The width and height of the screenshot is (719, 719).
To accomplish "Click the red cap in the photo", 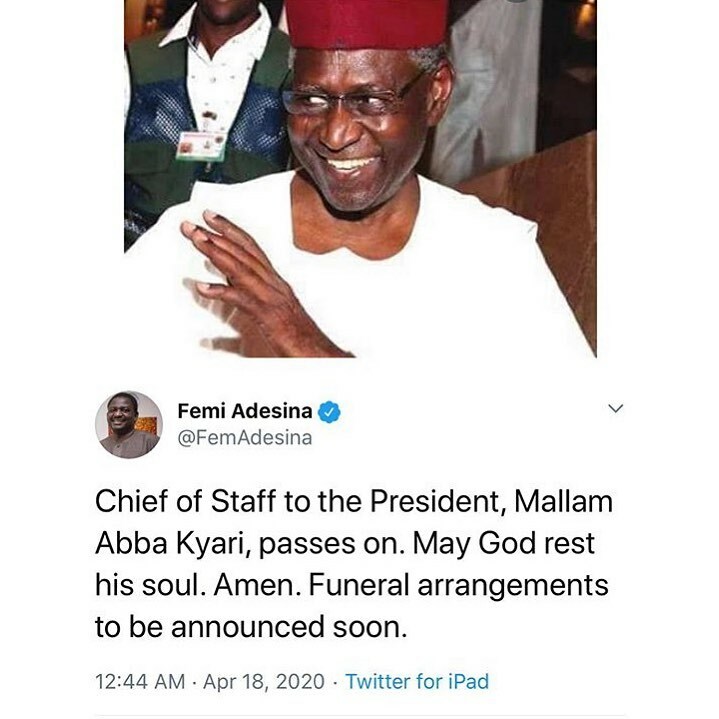I will (367, 22).
